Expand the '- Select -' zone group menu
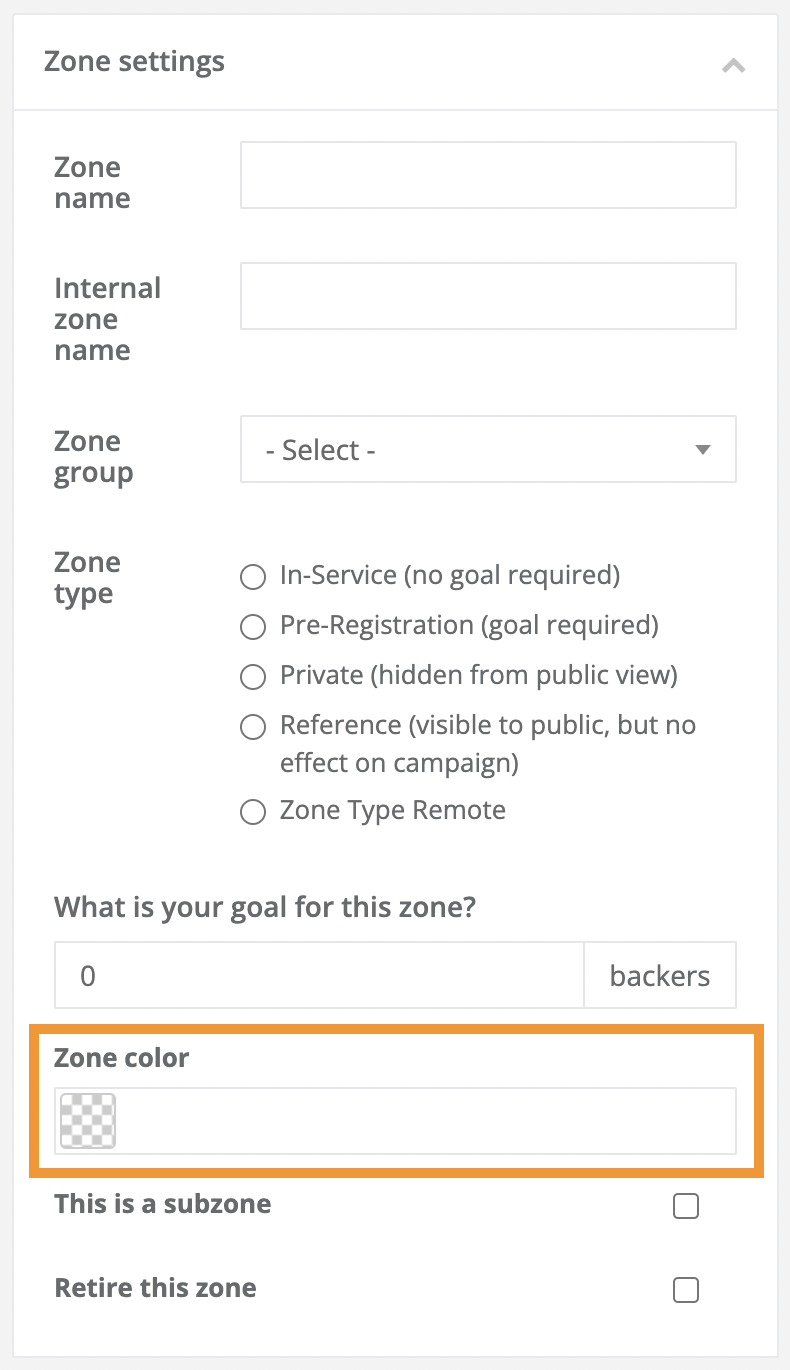The image size is (790, 1370). [488, 450]
